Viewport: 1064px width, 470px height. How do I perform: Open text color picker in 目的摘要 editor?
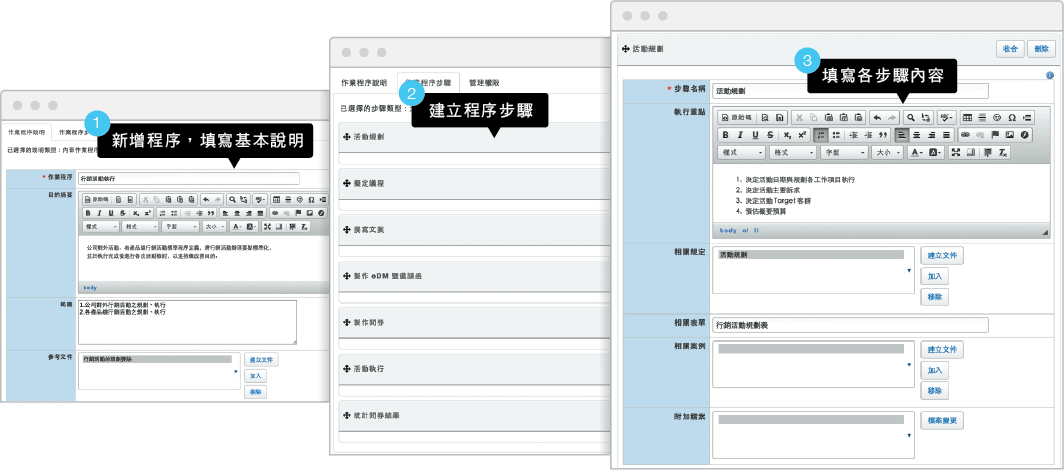click(x=237, y=227)
